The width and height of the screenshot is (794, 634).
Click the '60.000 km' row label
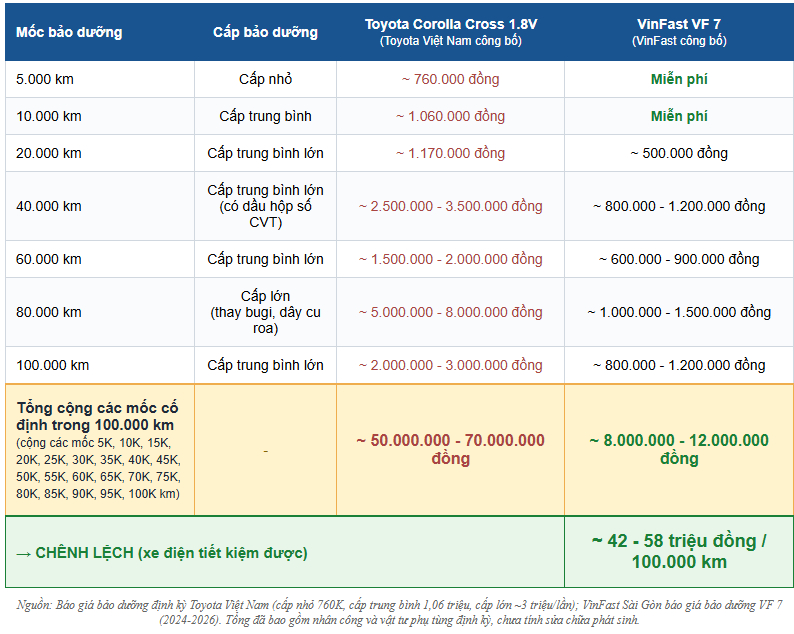(49, 259)
